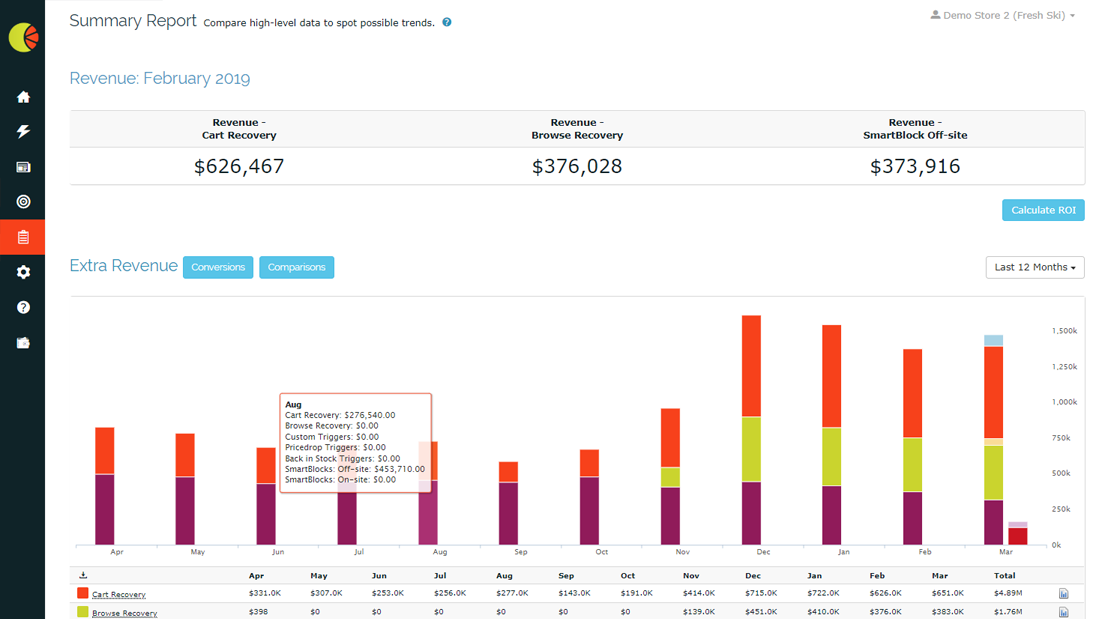Click the app logo in top-left corner

23,37
